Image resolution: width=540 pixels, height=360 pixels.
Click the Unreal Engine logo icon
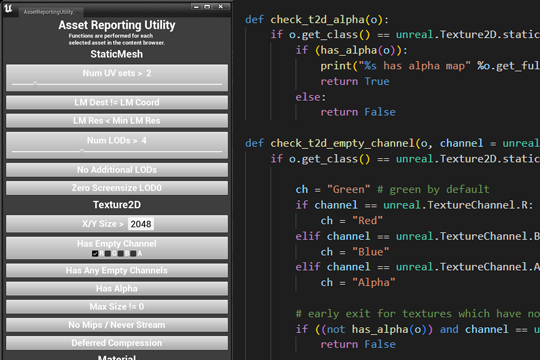click(x=8, y=8)
